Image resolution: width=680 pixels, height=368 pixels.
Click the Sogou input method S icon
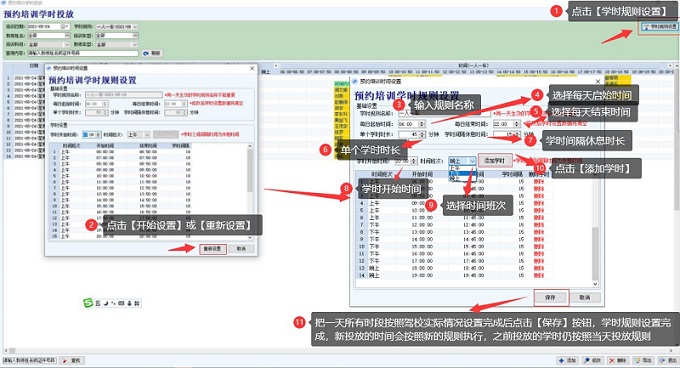tap(88, 303)
